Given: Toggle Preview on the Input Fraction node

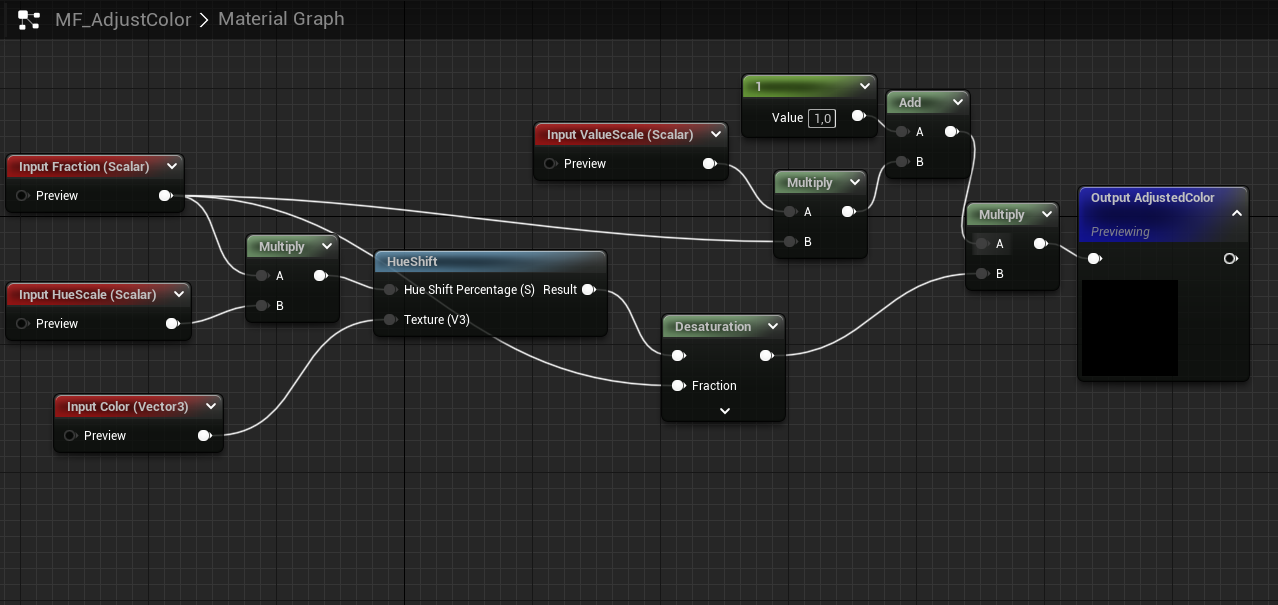Looking at the screenshot, I should click(22, 195).
